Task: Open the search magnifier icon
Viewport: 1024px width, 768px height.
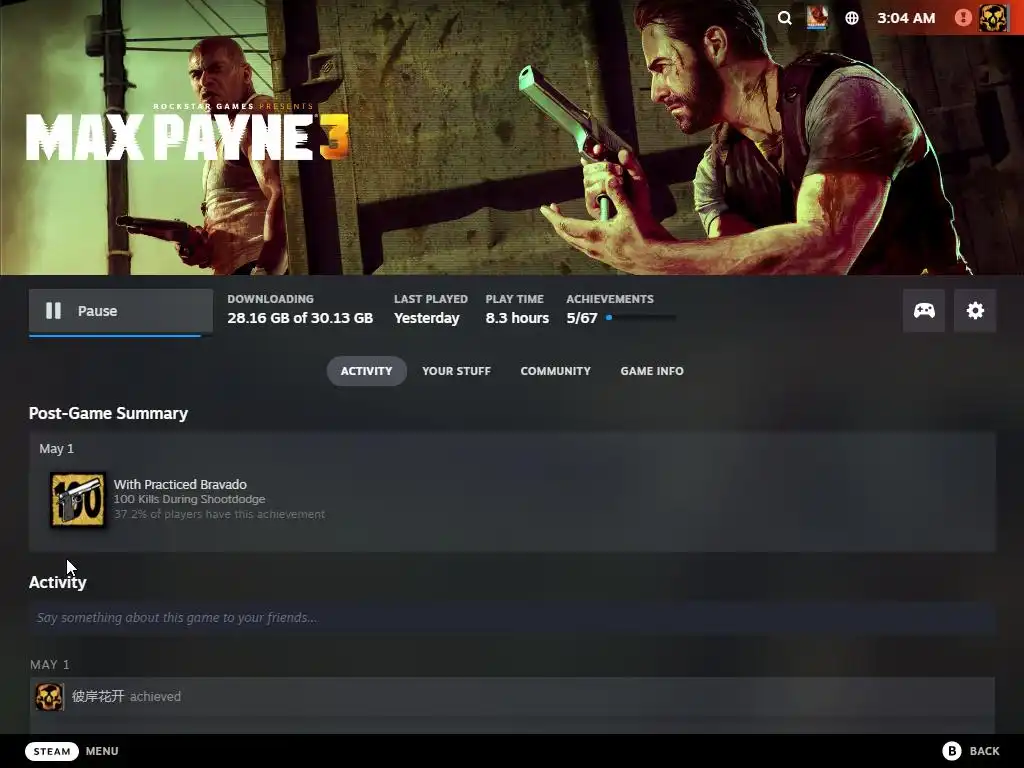Action: 784,18
